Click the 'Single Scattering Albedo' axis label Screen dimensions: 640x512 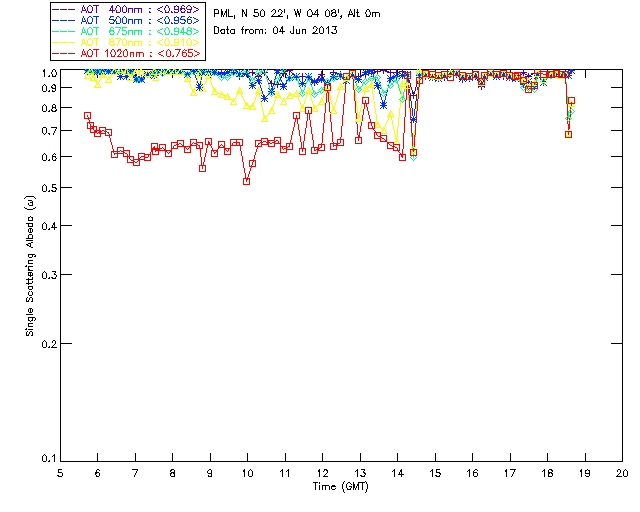(x=30, y=266)
